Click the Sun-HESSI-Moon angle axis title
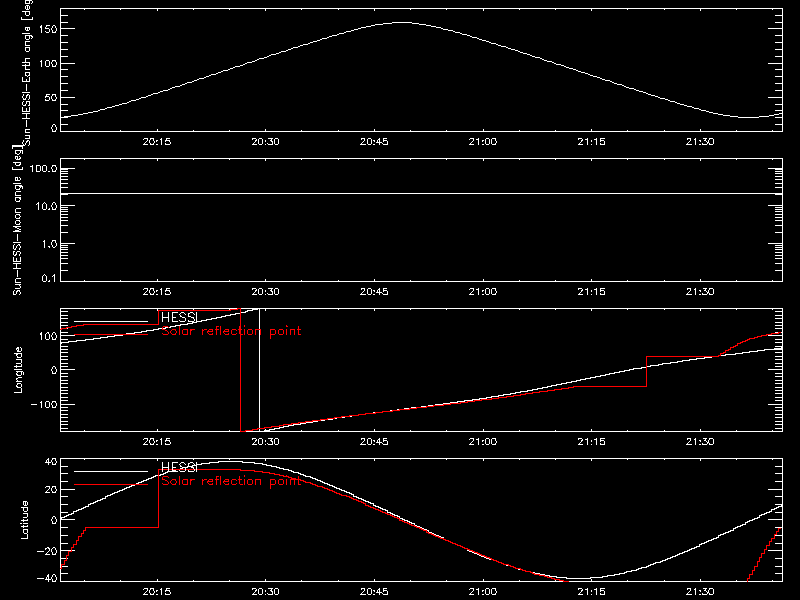The height and width of the screenshot is (600, 800). point(17,220)
